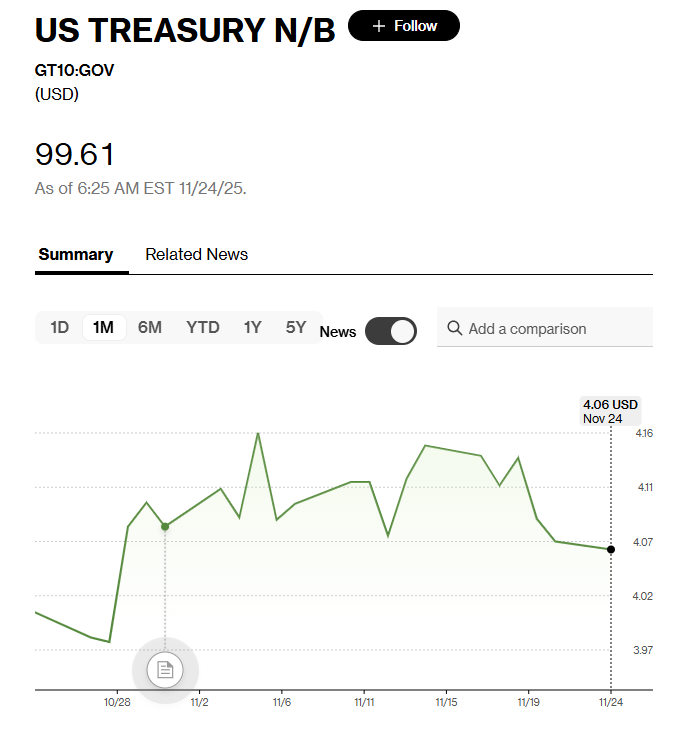Choose the YTD time range
The image size is (695, 731).
click(203, 327)
